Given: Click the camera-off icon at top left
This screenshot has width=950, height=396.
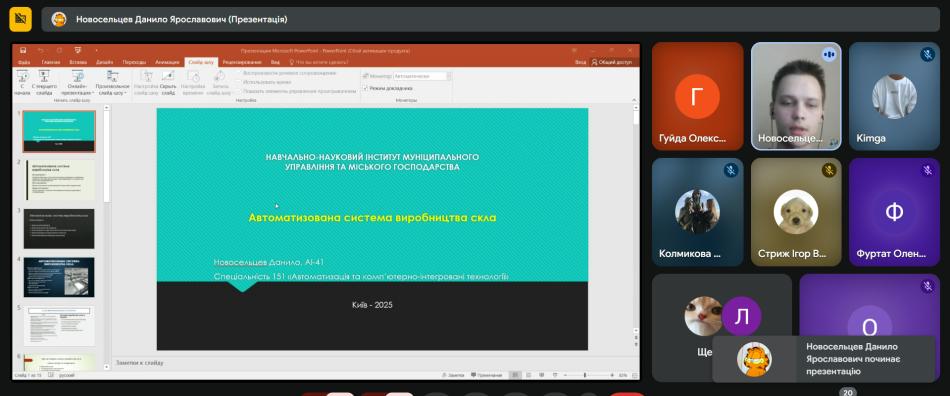Looking at the screenshot, I should click(x=20, y=19).
